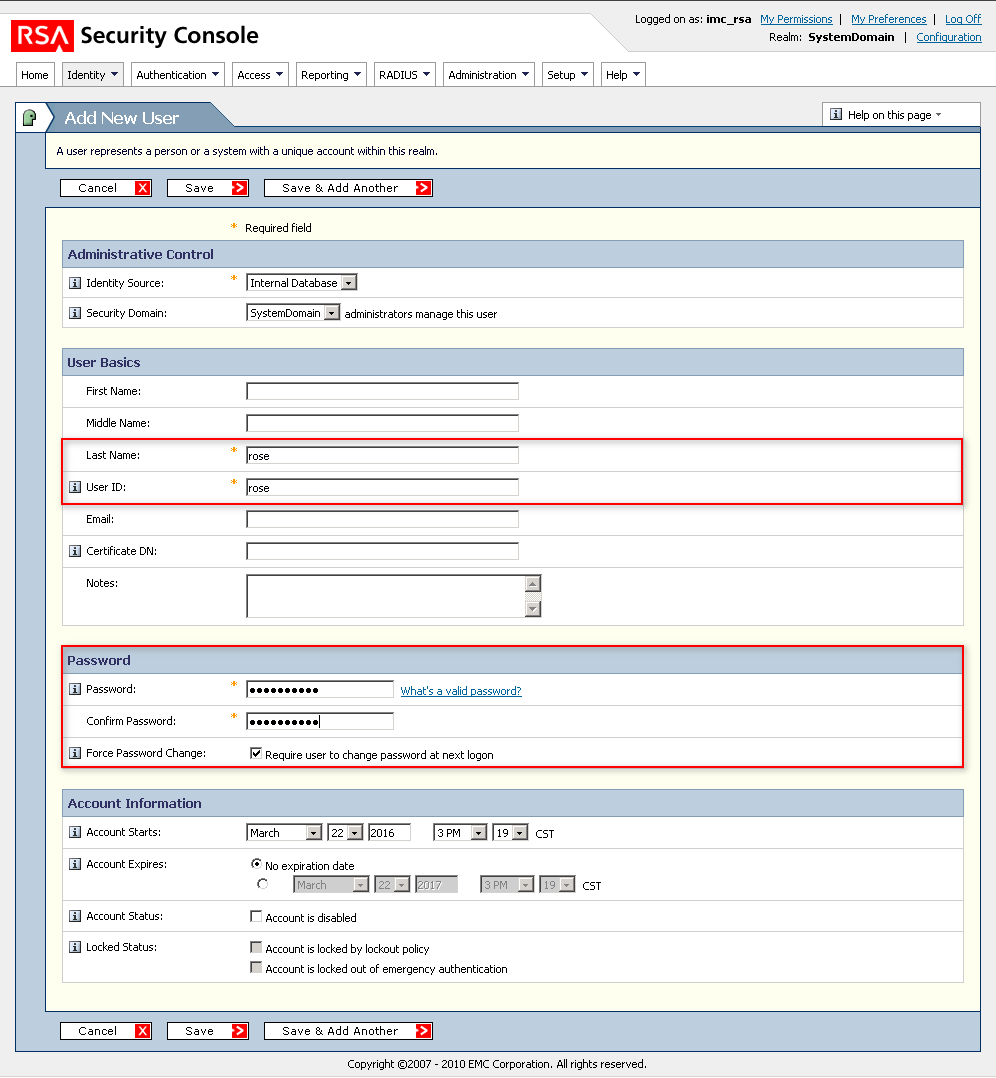Uncheck Require user to change password checkbox

click(256, 754)
